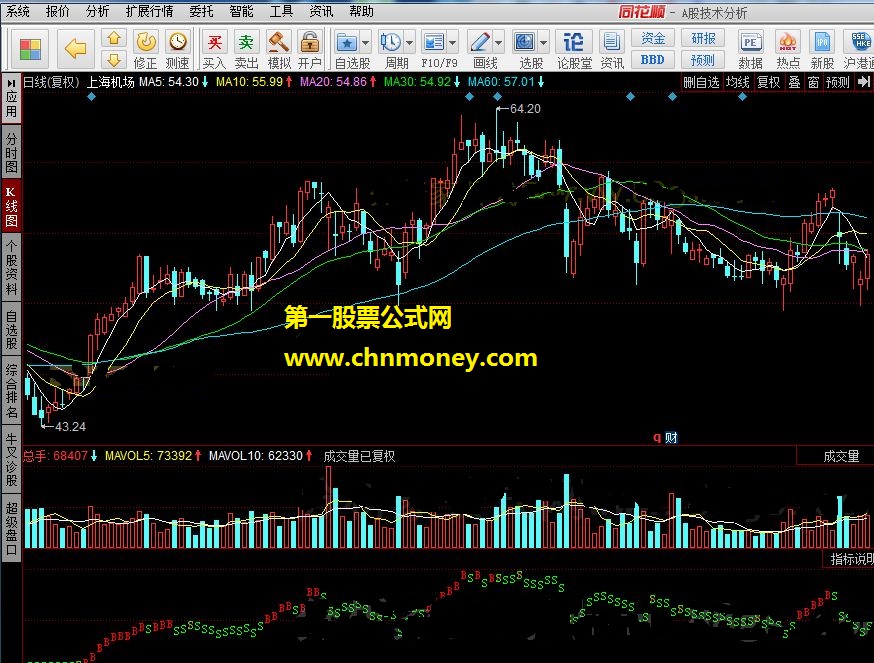Expand the 画线 dropdown arrow
Screen dimensions: 874x663
point(498,42)
